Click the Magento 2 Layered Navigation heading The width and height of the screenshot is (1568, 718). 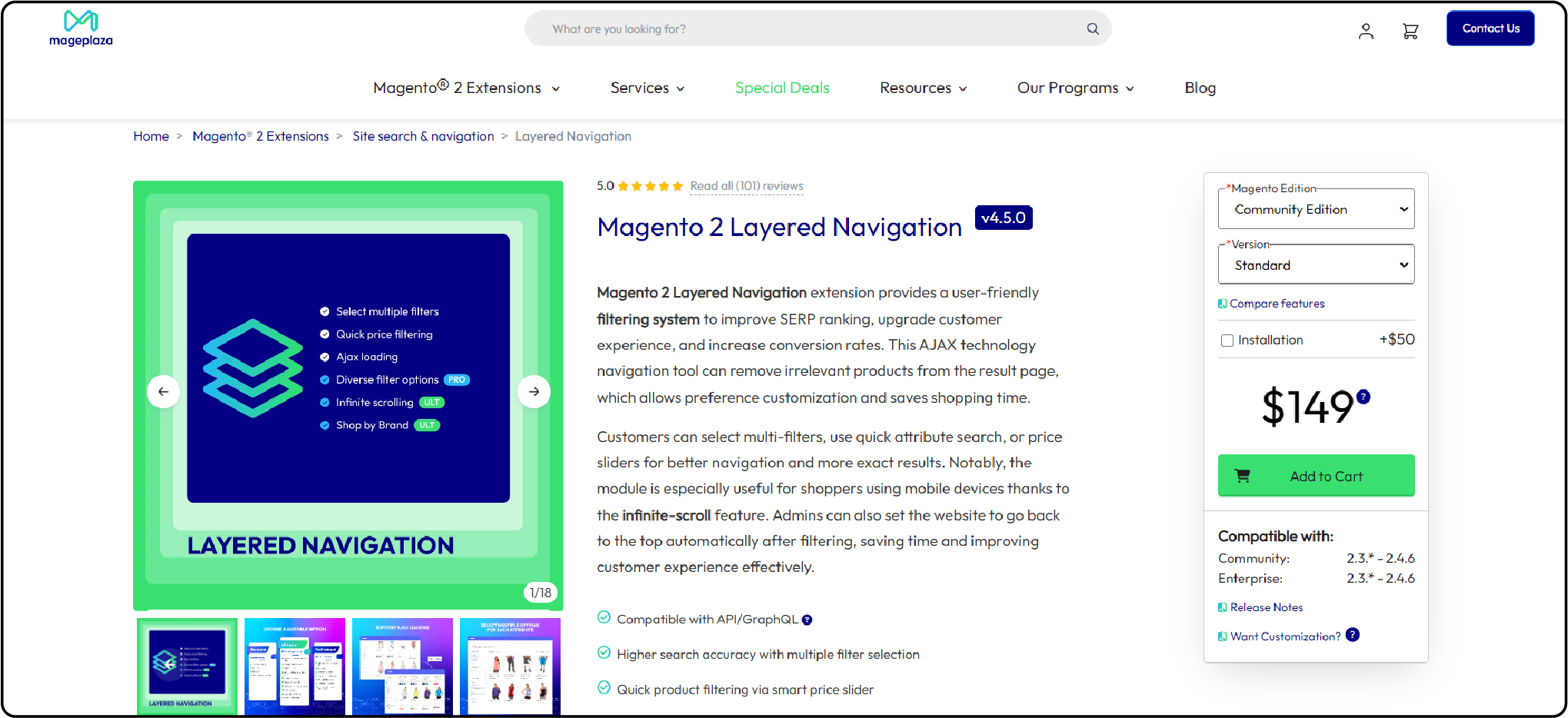point(780,227)
